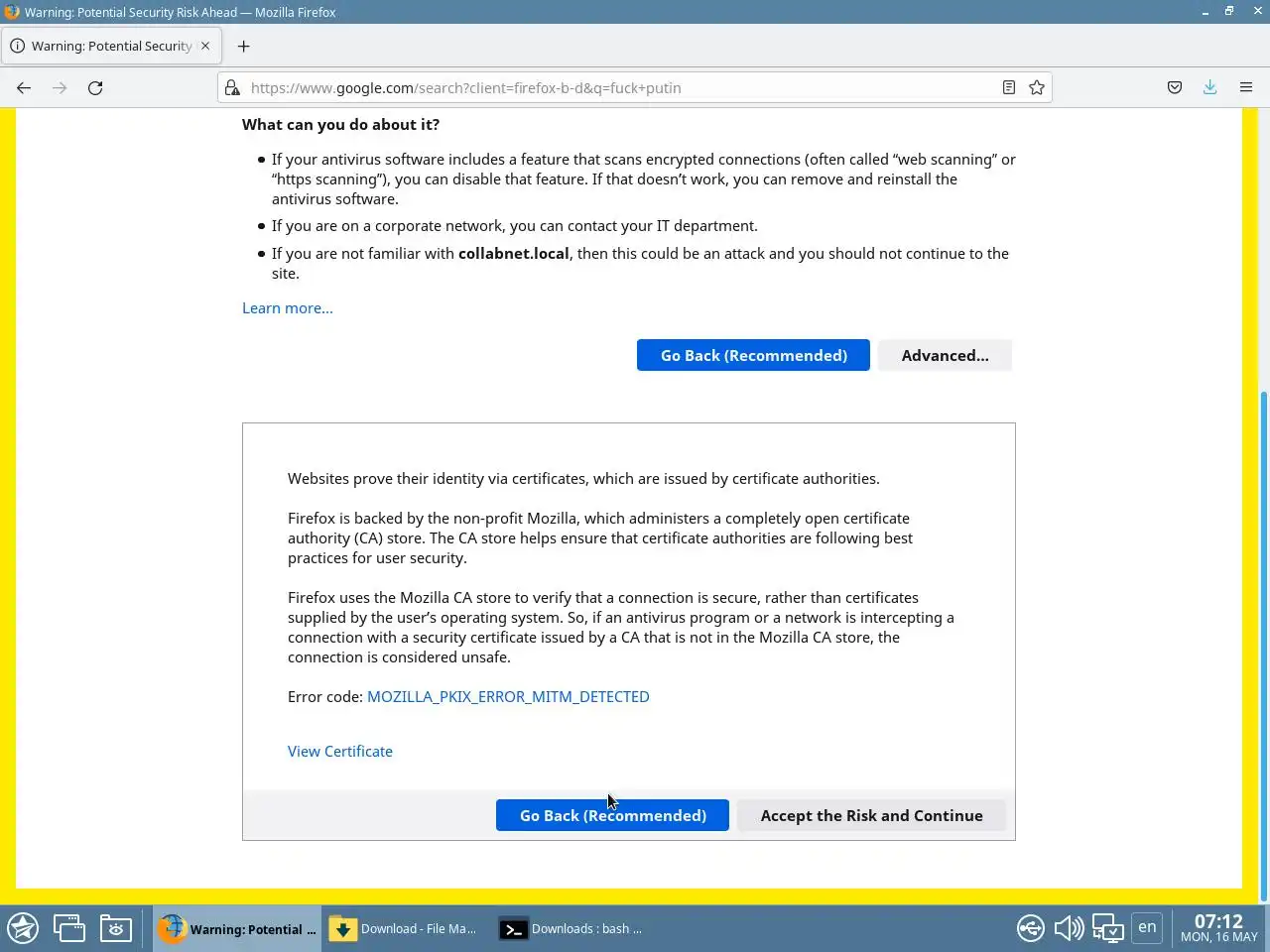The image size is (1270, 952).
Task: Open the volume speaker tray icon
Action: point(1069,929)
